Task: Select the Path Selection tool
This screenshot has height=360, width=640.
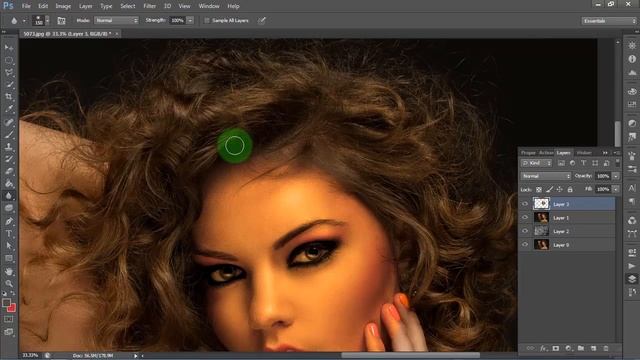Action: tap(9, 246)
